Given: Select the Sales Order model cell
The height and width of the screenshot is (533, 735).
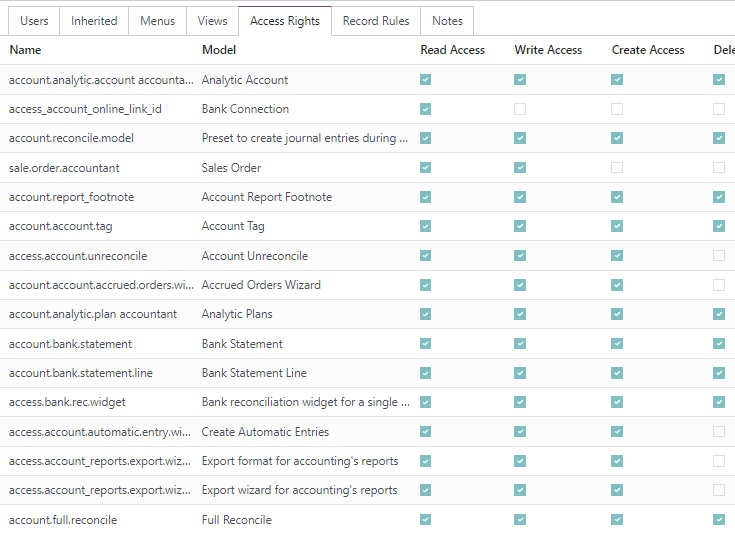Looking at the screenshot, I should tap(231, 168).
